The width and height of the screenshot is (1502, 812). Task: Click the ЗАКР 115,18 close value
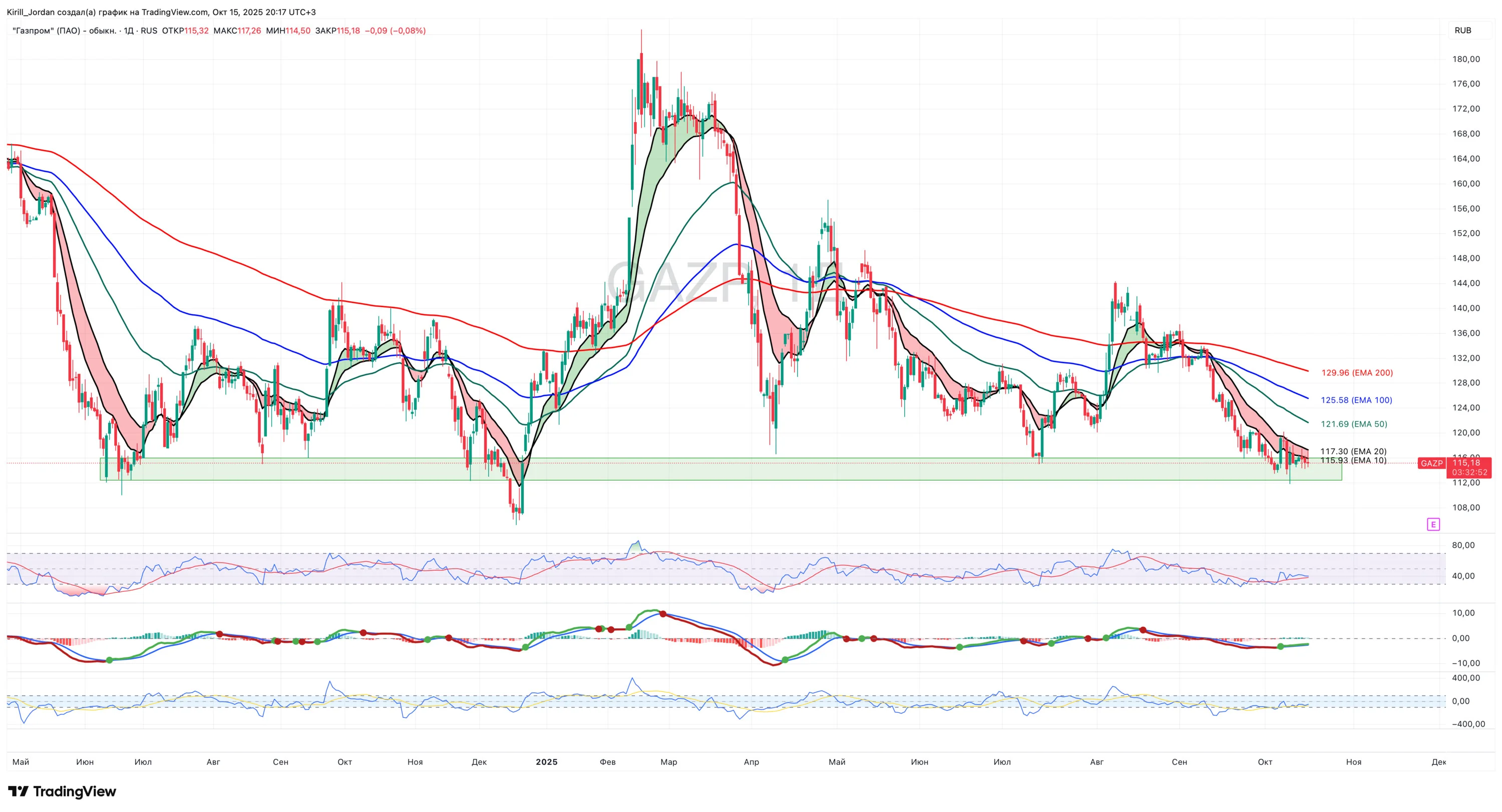pos(337,31)
